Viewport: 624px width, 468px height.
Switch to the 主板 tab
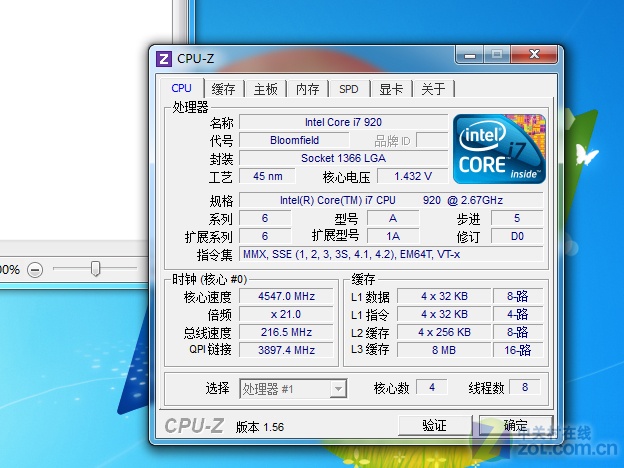[265, 89]
